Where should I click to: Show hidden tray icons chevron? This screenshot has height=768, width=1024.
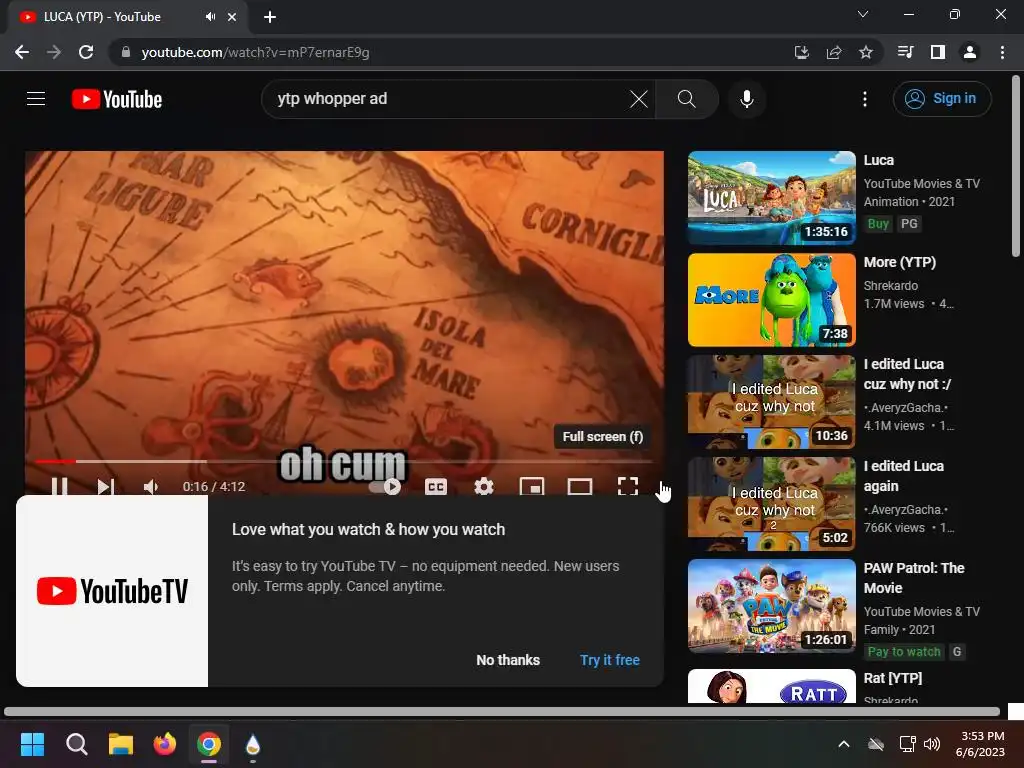coord(844,744)
